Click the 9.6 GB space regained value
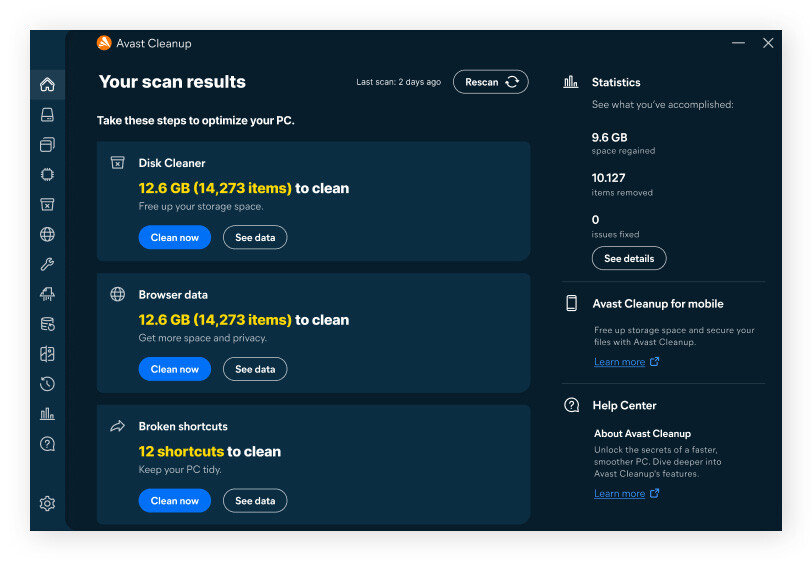812x561 pixels. 610,137
